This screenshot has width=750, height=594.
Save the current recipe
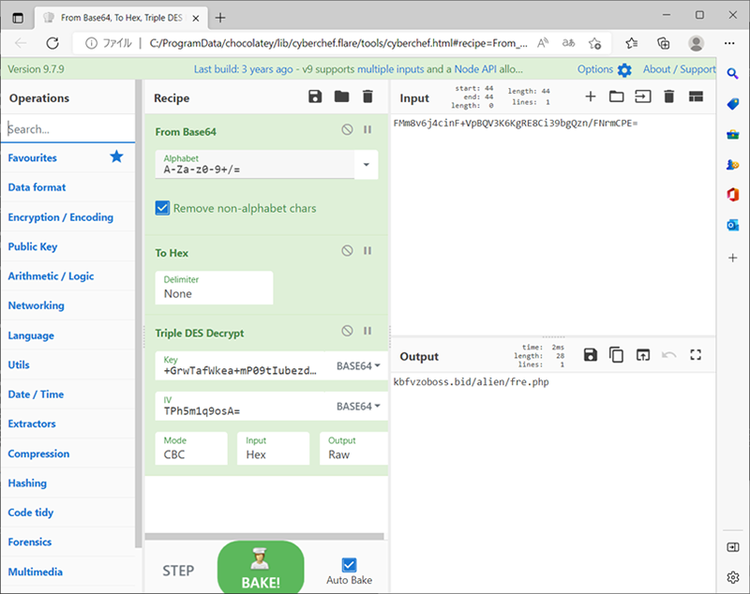click(x=315, y=97)
